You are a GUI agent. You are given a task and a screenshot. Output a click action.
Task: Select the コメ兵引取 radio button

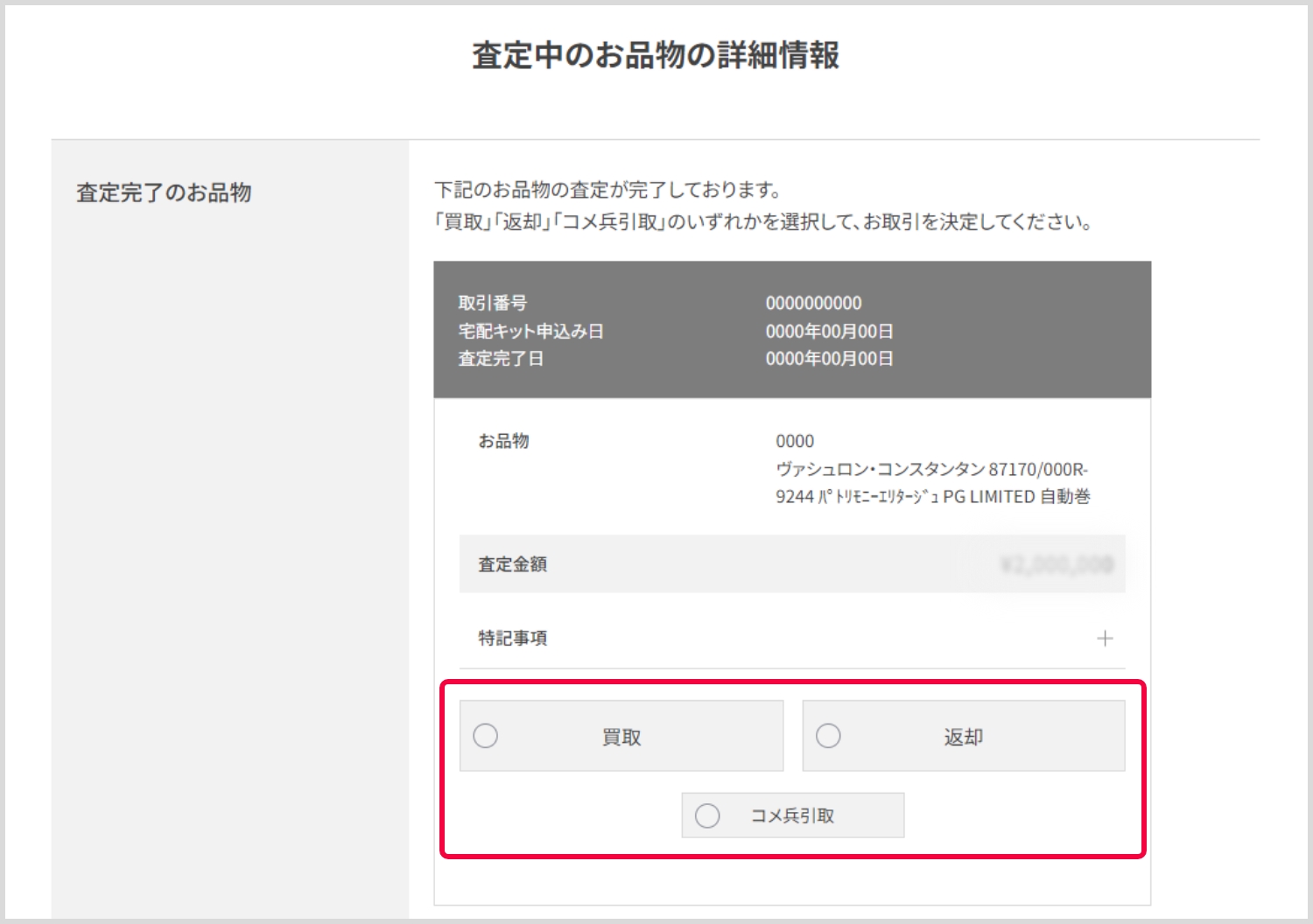click(706, 815)
